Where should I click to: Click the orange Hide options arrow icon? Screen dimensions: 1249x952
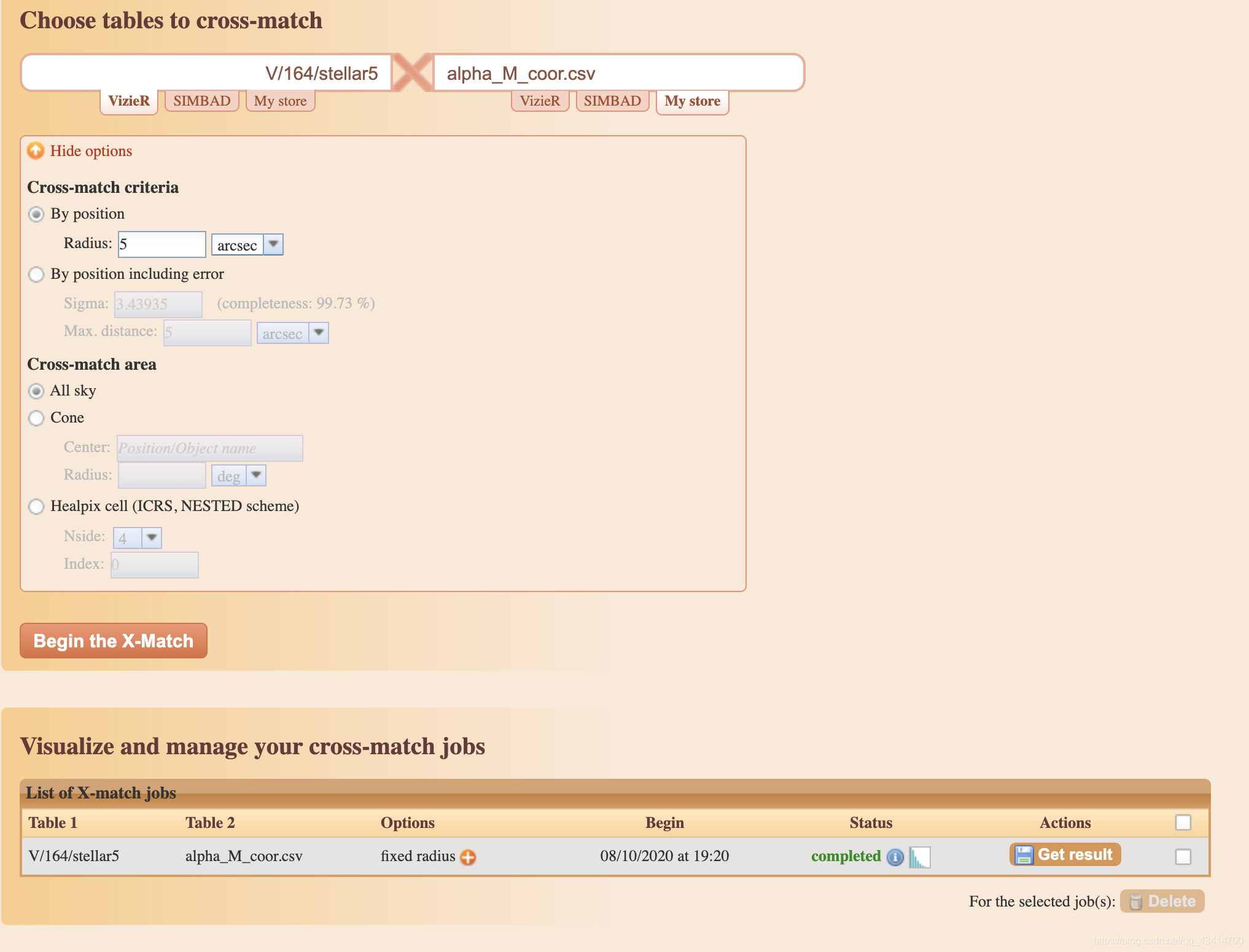[x=36, y=150]
